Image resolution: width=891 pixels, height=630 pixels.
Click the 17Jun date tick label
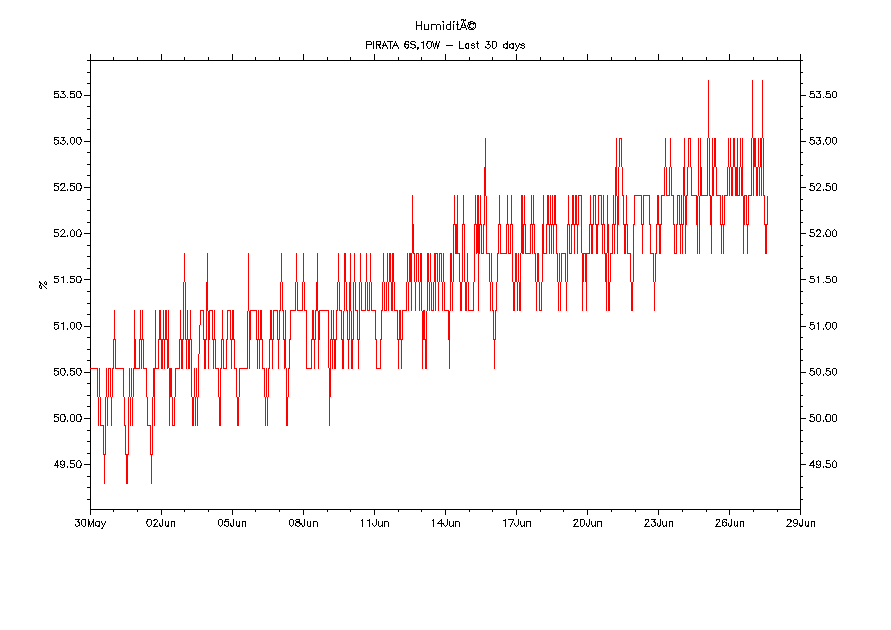(516, 522)
